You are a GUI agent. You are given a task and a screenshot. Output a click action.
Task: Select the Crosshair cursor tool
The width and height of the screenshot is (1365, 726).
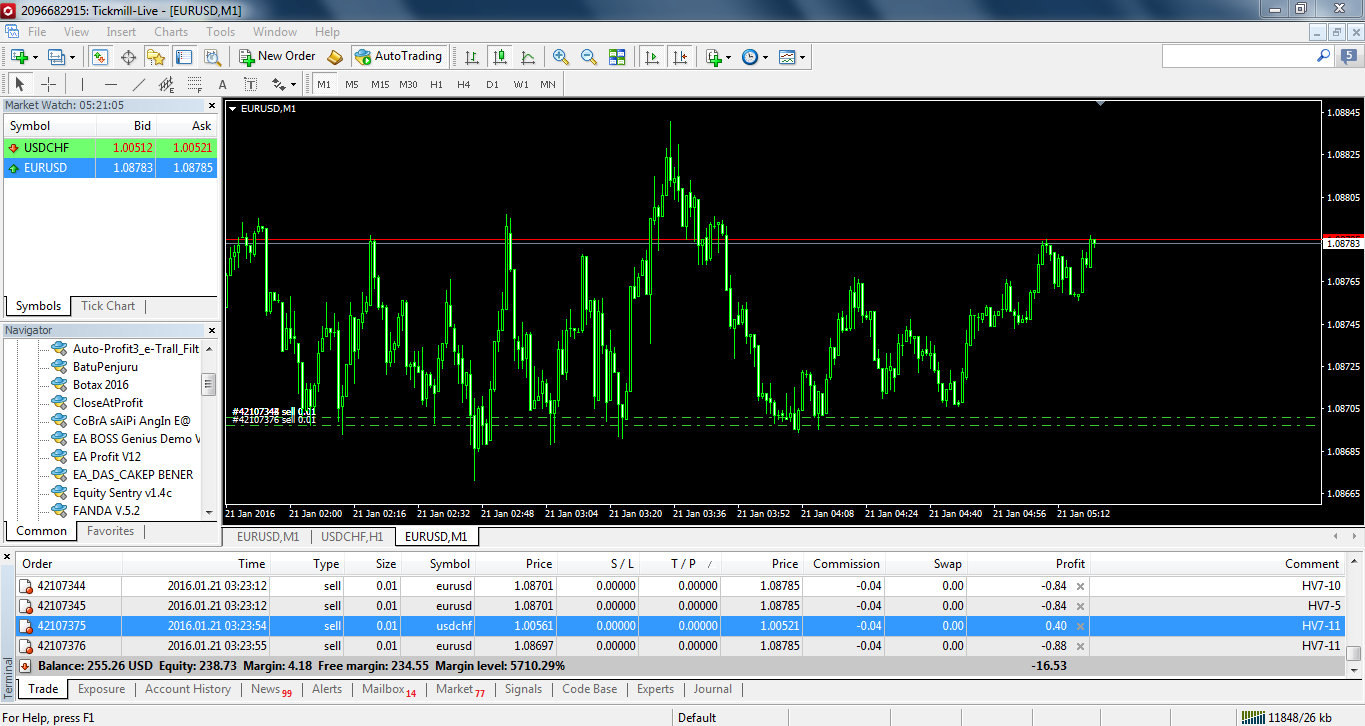click(48, 85)
